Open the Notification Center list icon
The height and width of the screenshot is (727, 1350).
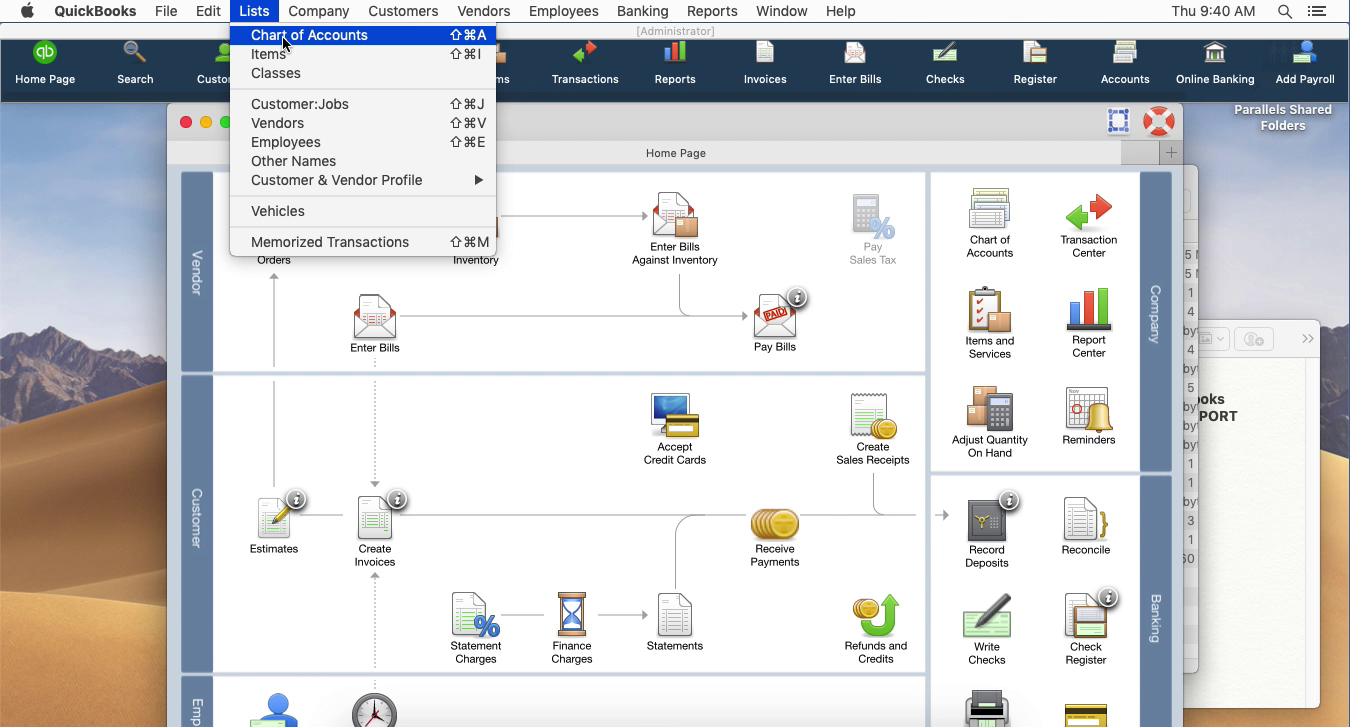coord(1317,11)
